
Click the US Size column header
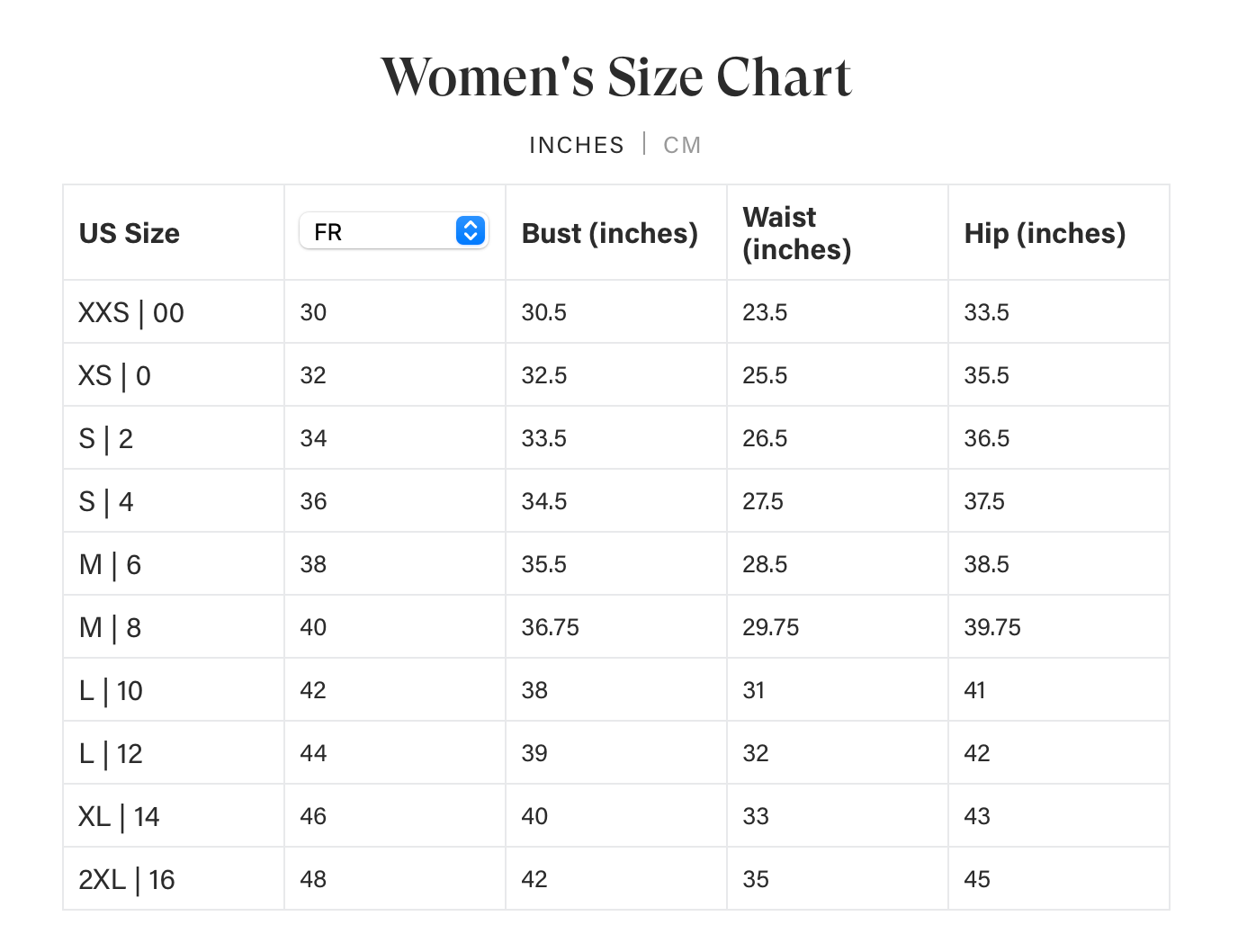pyautogui.click(x=130, y=233)
